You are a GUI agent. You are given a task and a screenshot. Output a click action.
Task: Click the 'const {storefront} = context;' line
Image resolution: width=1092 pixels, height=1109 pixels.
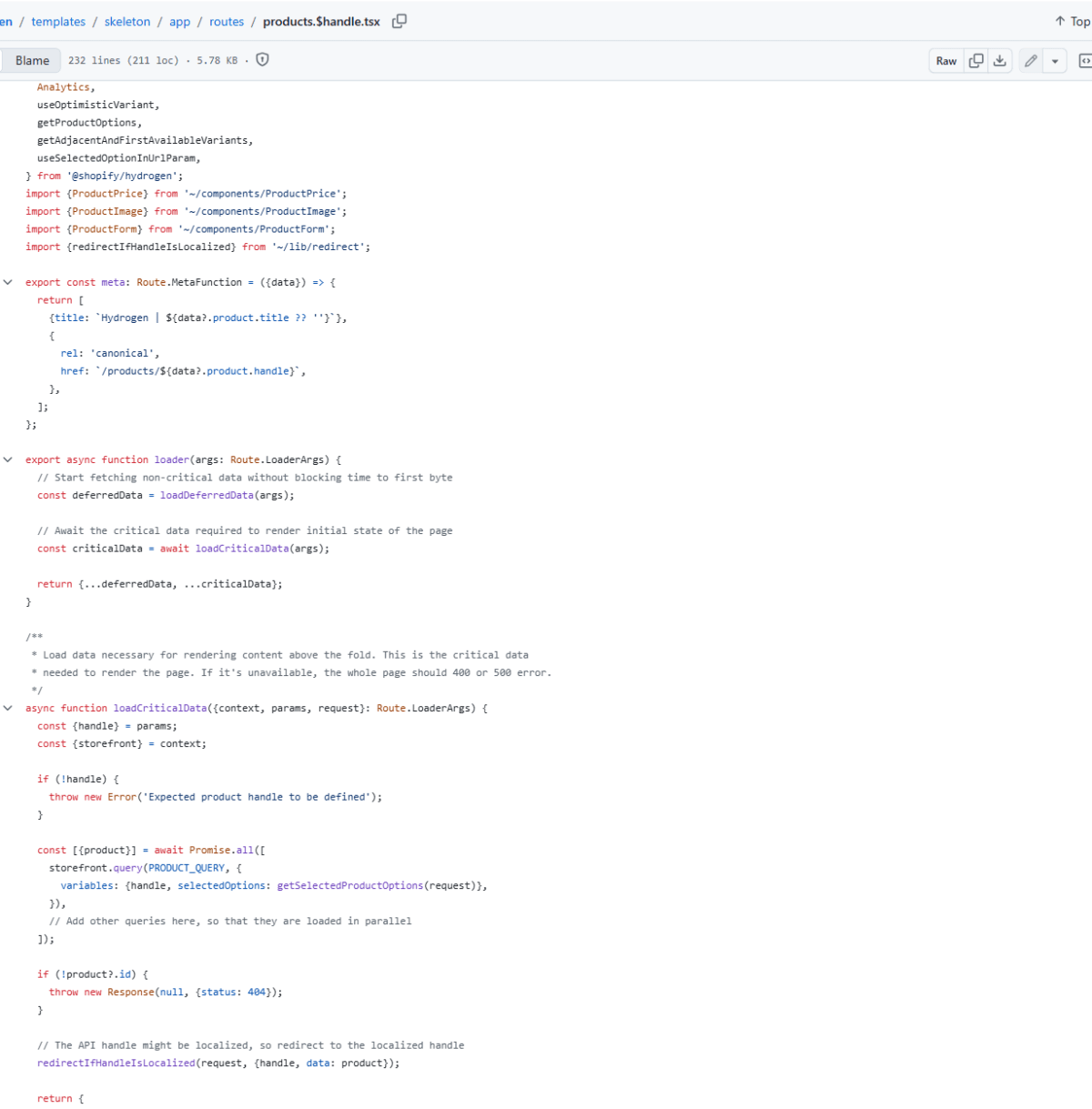tap(122, 743)
